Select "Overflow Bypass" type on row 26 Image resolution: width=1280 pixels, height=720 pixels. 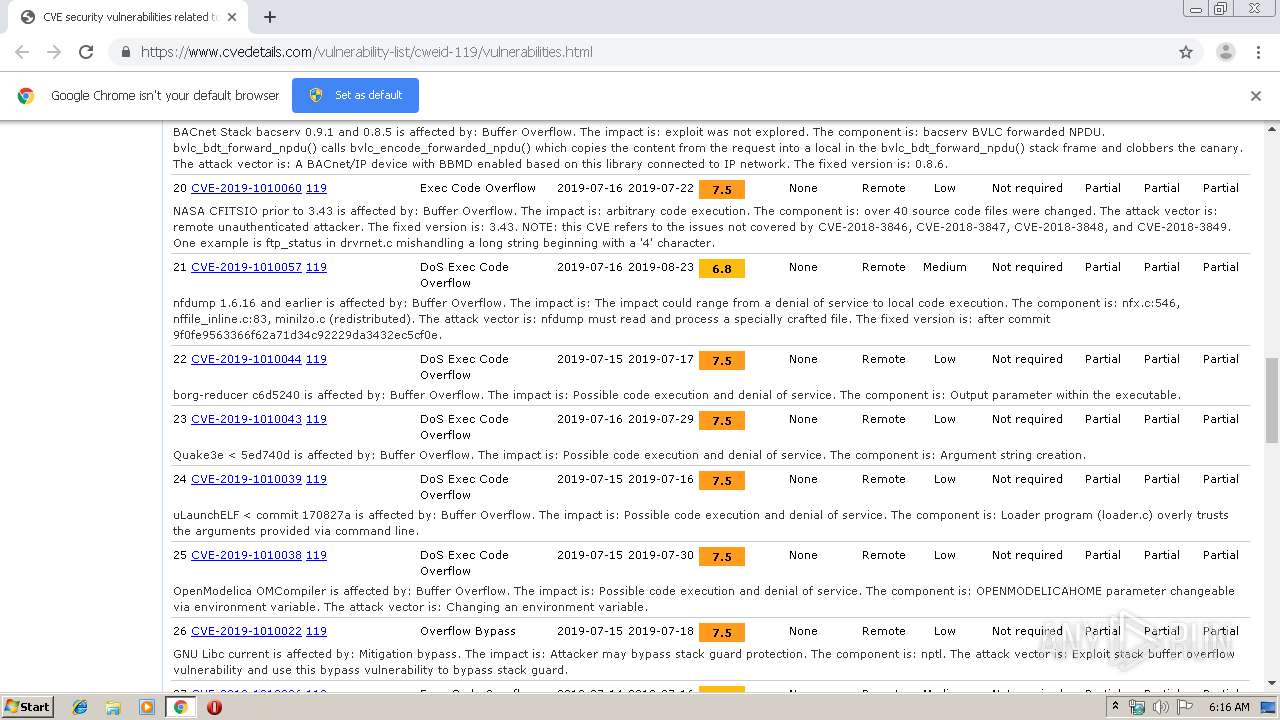(x=468, y=631)
